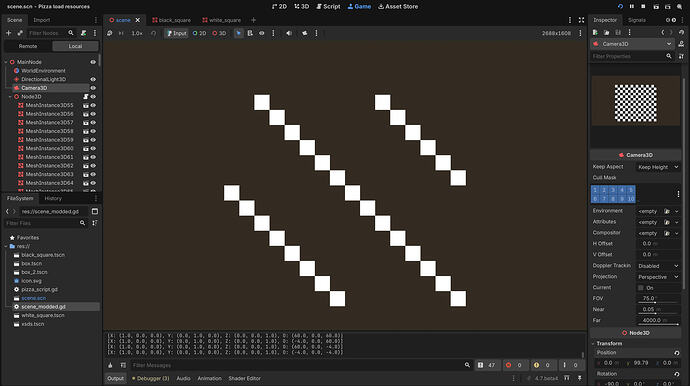Switch to the Import tab

[42, 20]
